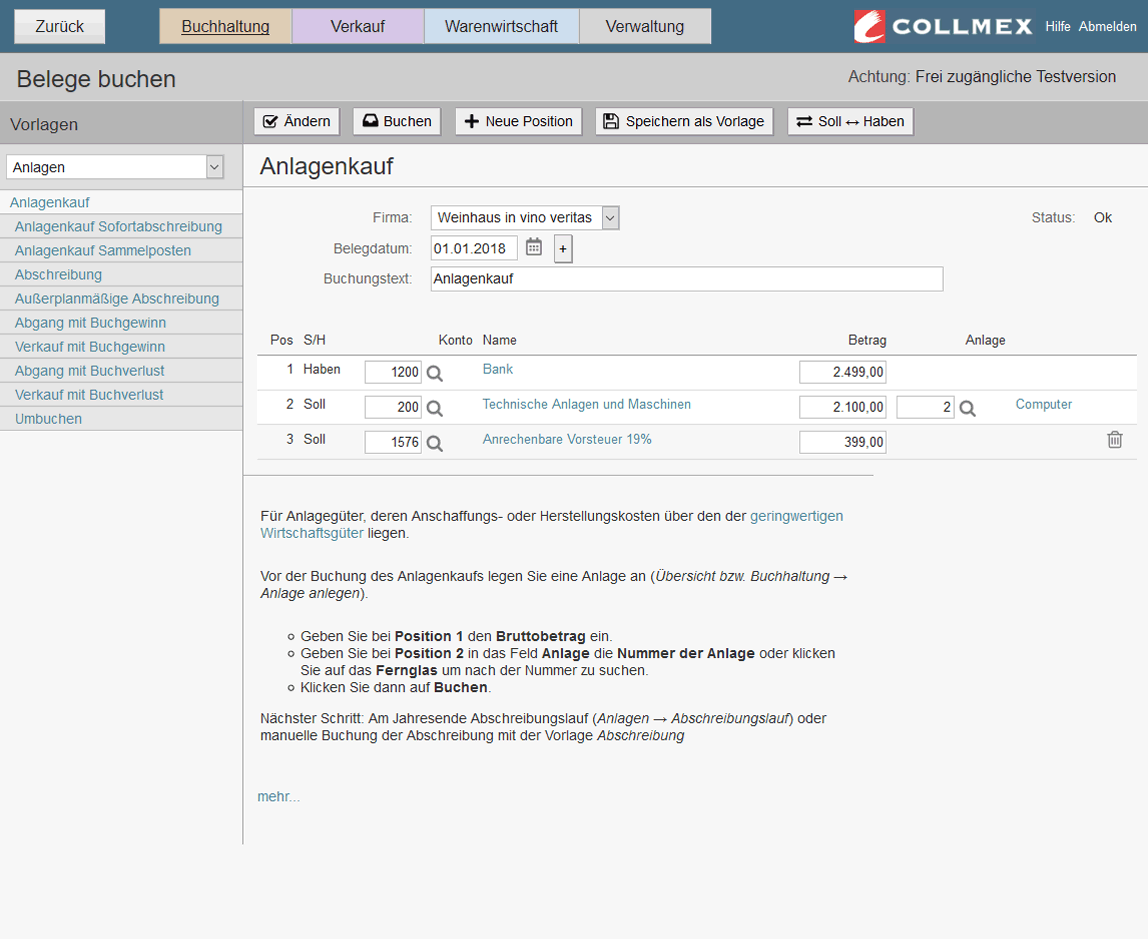Expand the Anlagen Vorlagen dropdown
The width and height of the screenshot is (1148, 939).
(215, 167)
